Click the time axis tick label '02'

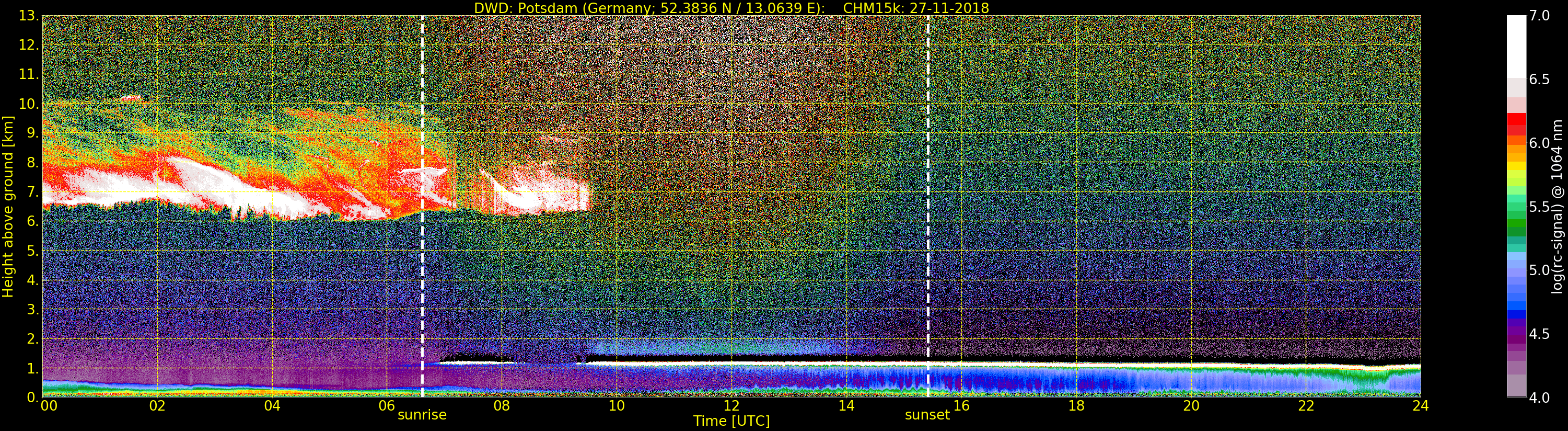(x=157, y=406)
